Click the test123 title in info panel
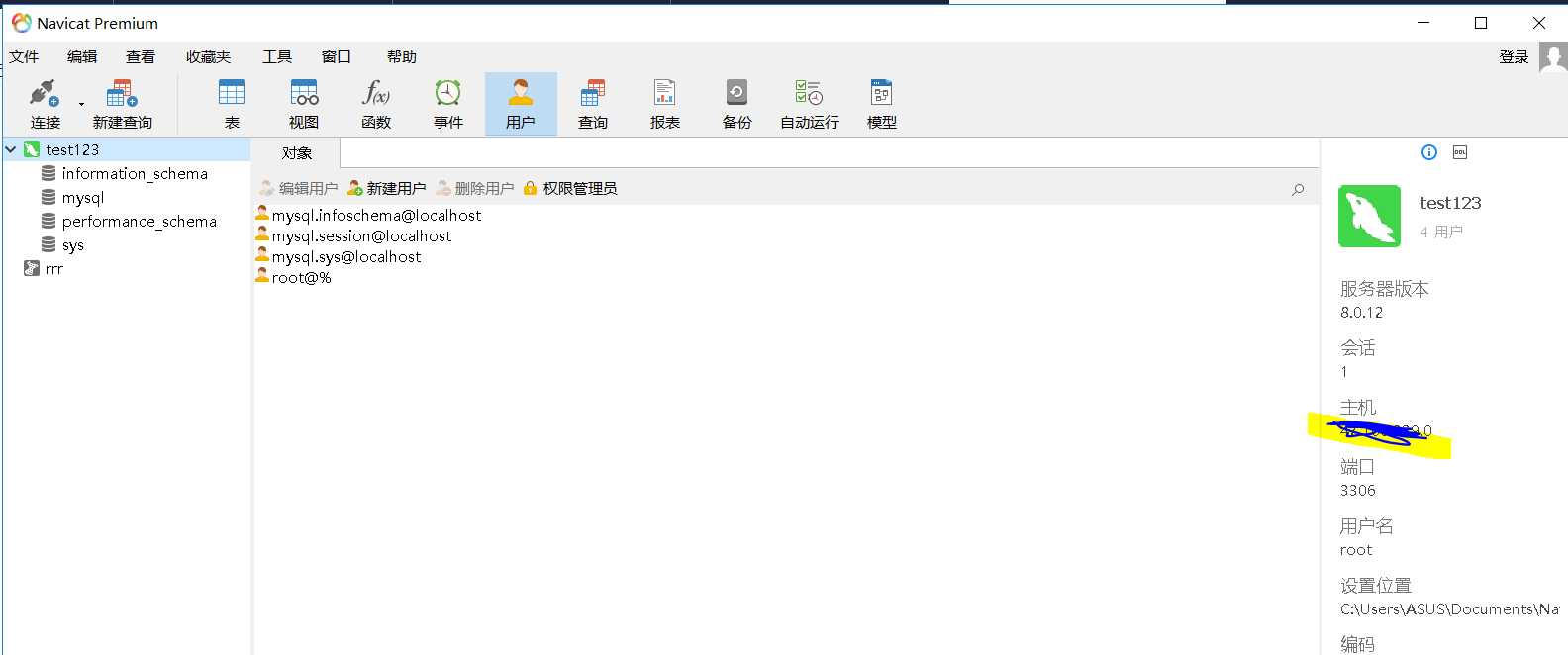 pos(1450,202)
